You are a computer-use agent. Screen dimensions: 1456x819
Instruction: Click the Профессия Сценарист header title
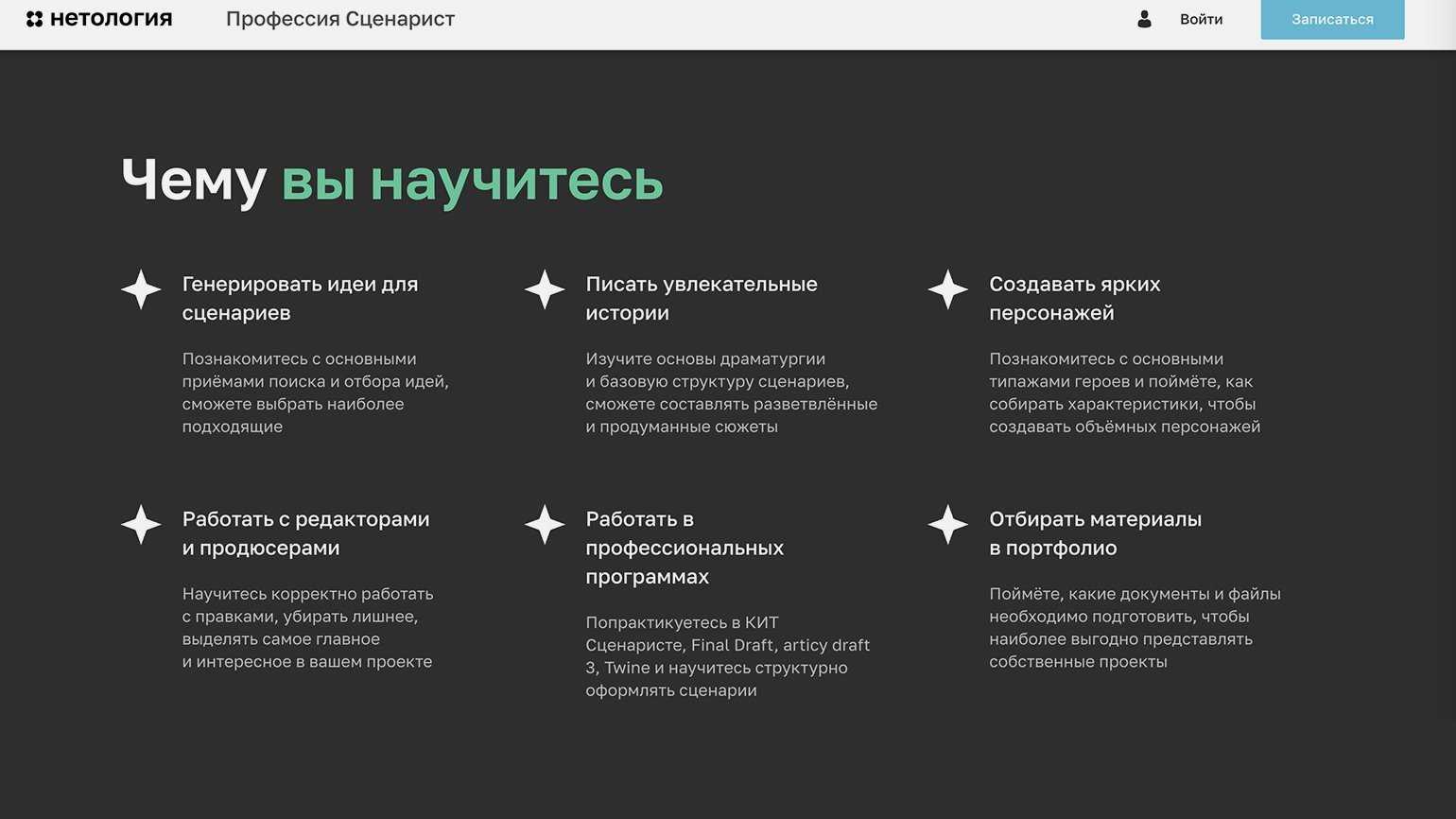340,19
